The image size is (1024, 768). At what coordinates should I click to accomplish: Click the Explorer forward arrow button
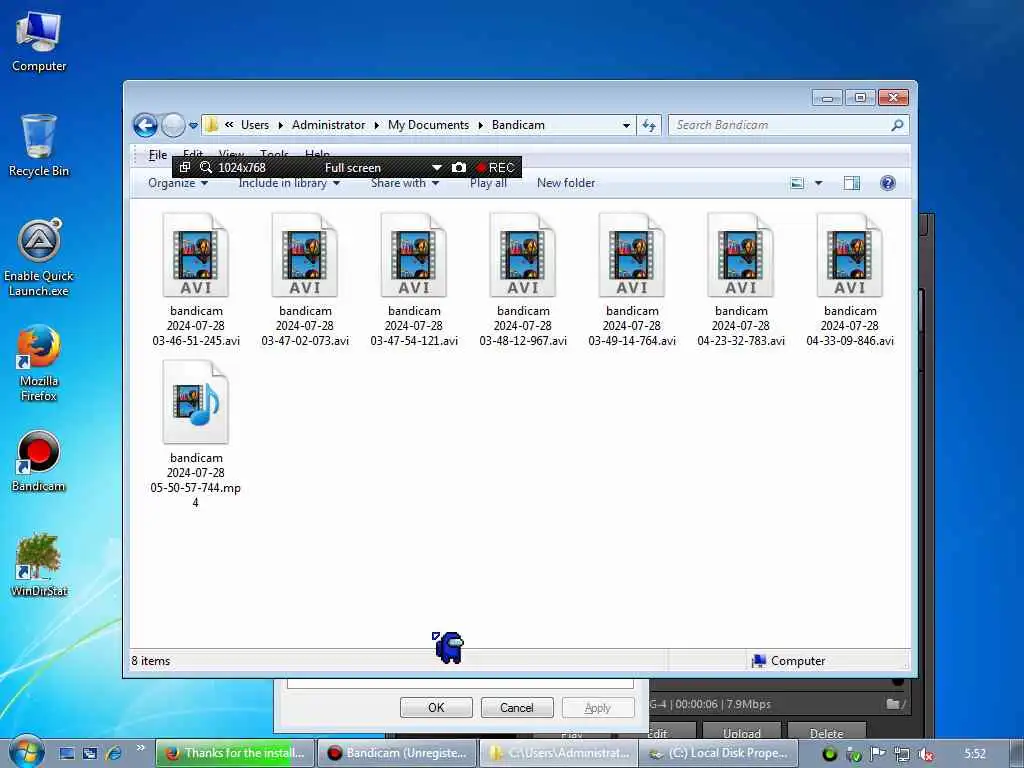pos(173,125)
